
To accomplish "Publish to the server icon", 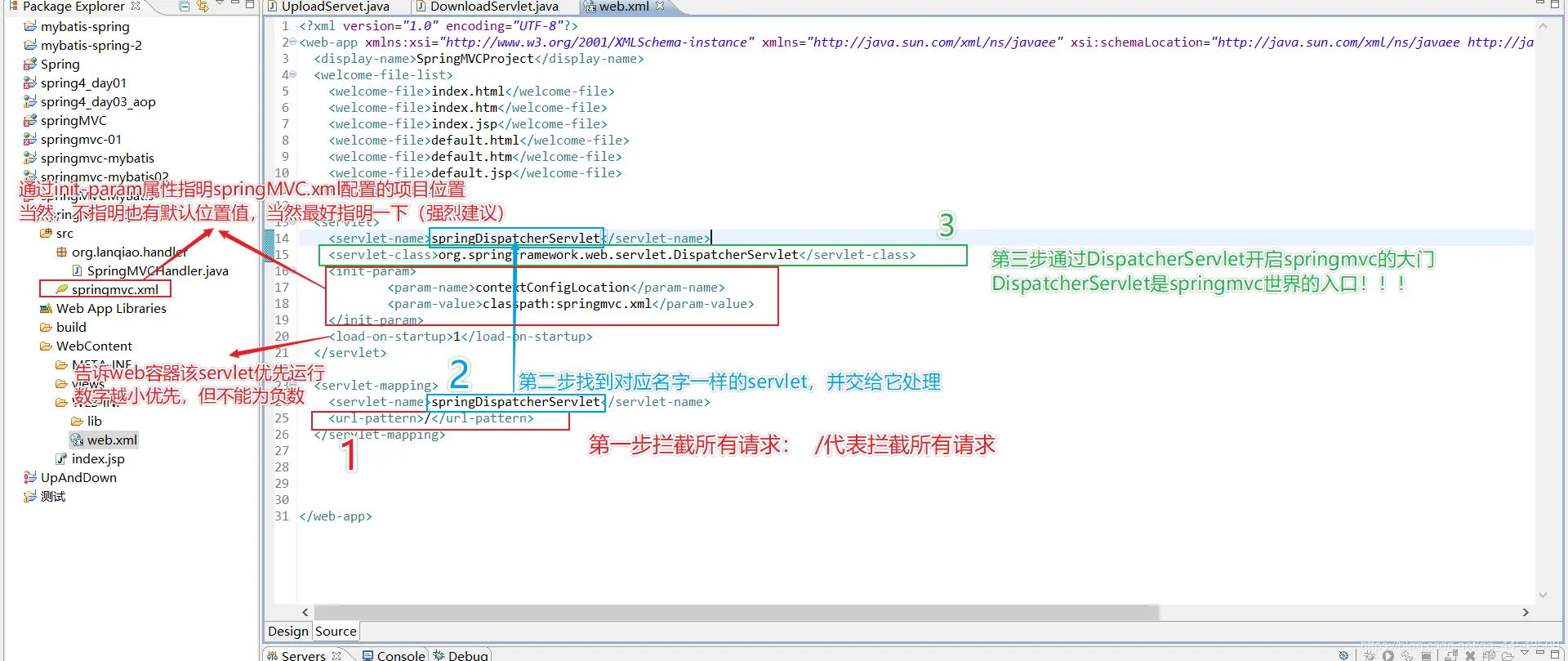I will pyautogui.click(x=1451, y=655).
